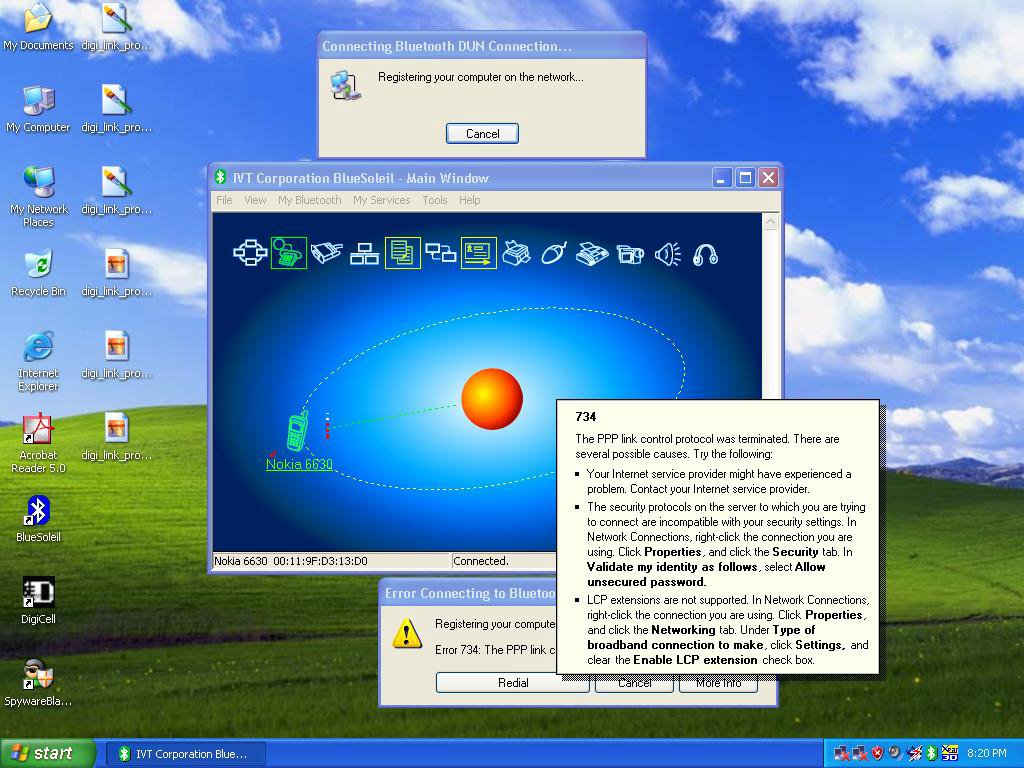
Task: Select the Personal Area Networking service icon
Action: 251,253
